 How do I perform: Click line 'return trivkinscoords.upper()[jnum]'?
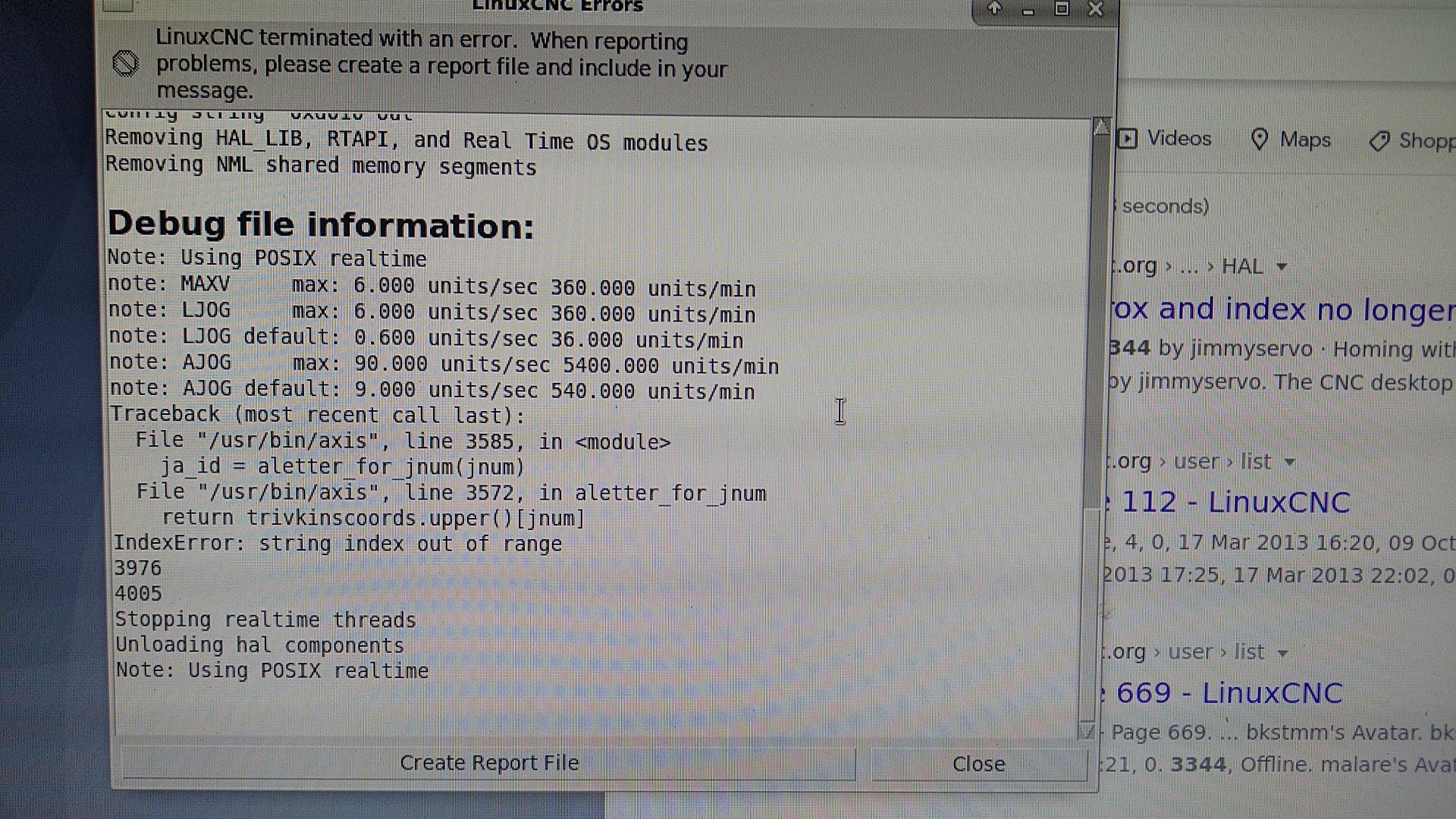point(373,518)
